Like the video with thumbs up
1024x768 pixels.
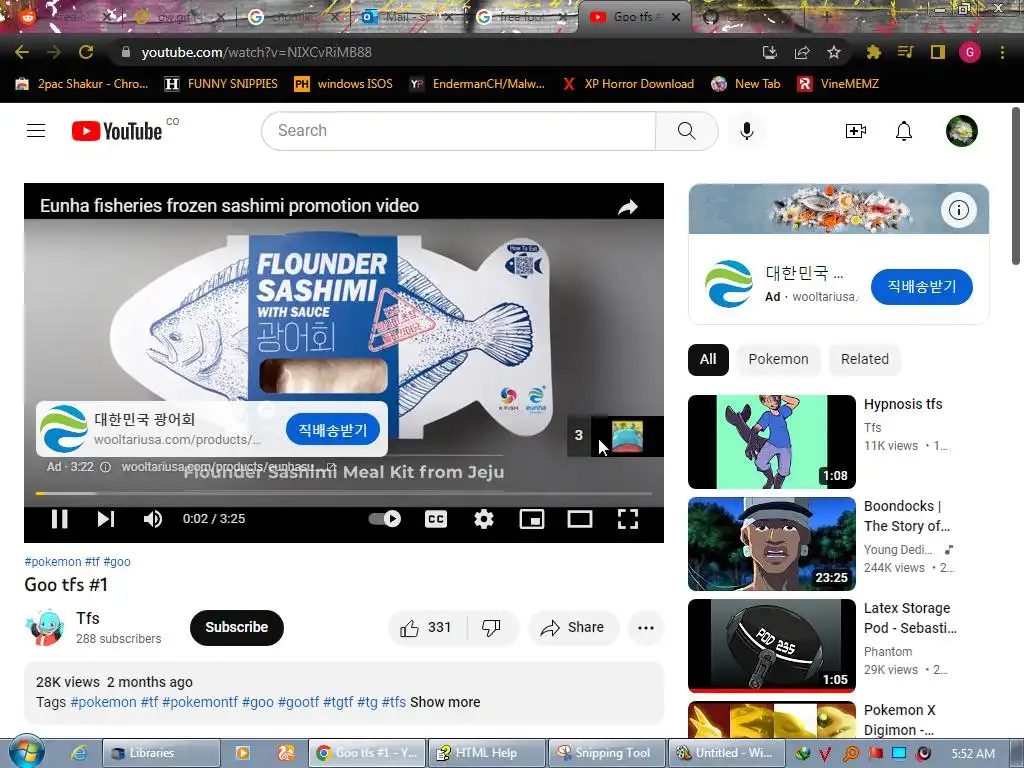(x=426, y=628)
